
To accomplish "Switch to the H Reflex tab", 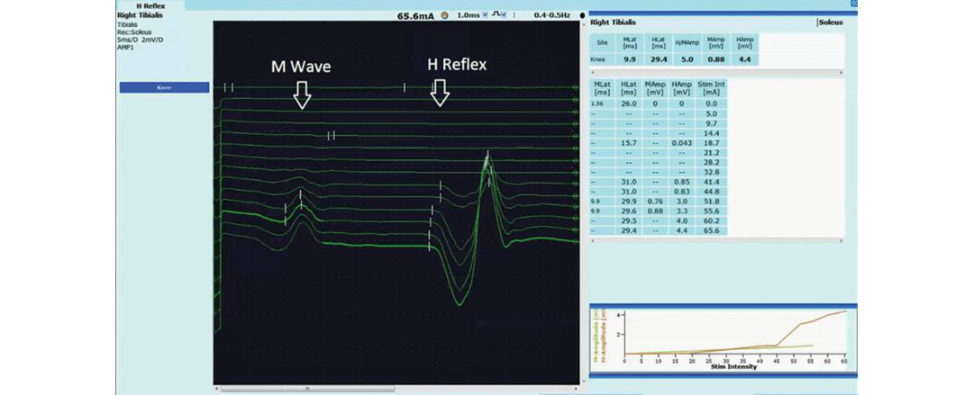I will [150, 6].
